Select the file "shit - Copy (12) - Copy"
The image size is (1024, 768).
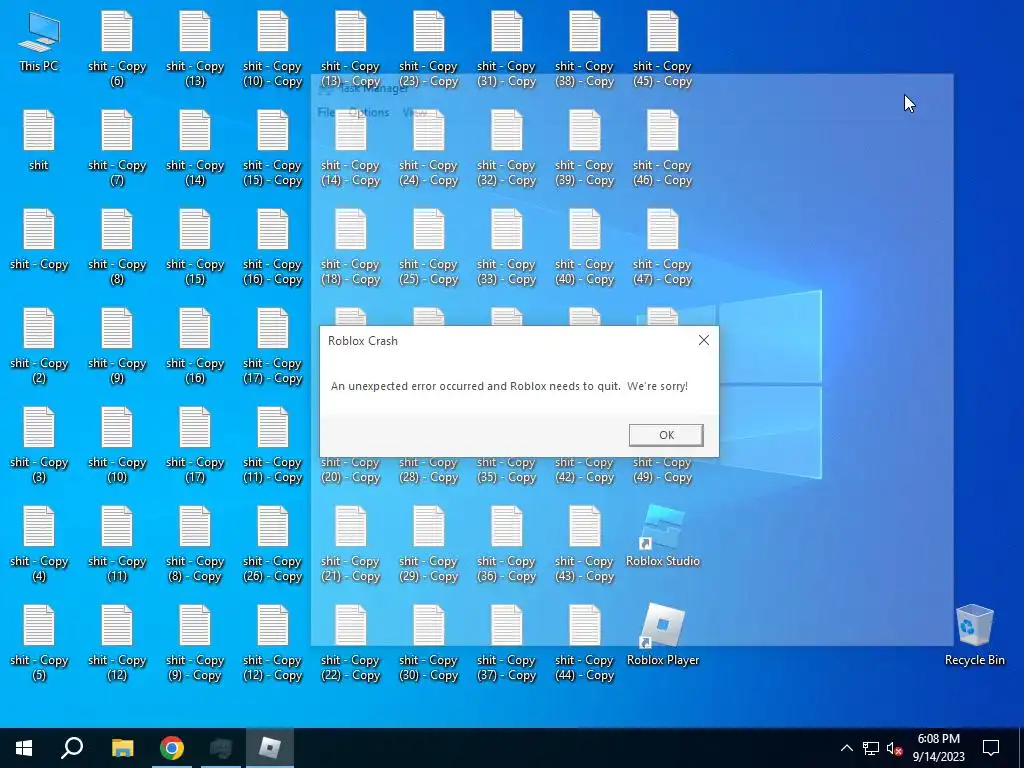[x=272, y=643]
